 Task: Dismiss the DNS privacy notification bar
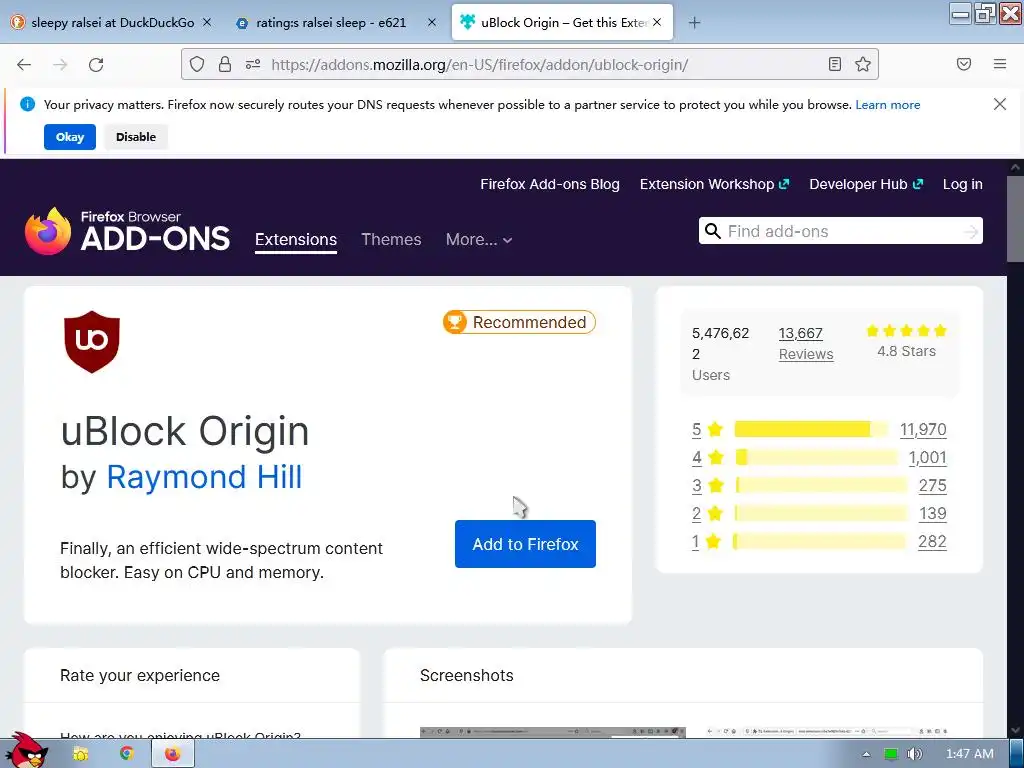999,104
